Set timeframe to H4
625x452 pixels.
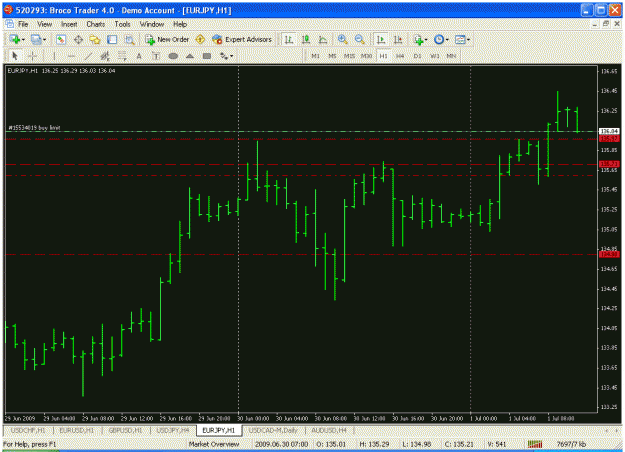400,56
